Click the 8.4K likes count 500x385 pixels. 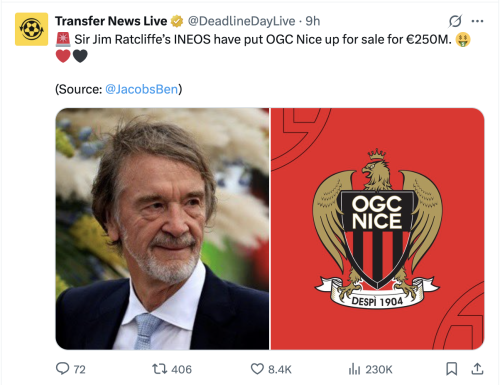280,369
